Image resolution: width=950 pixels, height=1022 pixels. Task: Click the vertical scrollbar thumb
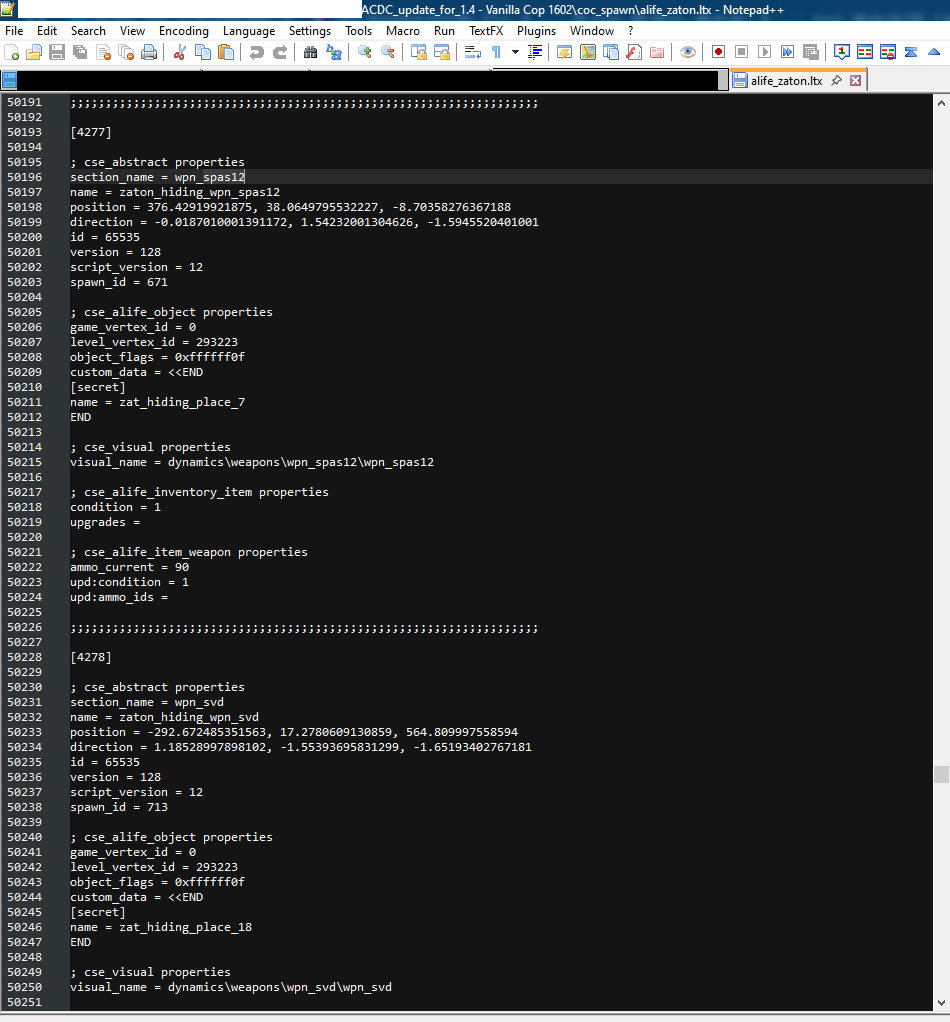coord(941,774)
